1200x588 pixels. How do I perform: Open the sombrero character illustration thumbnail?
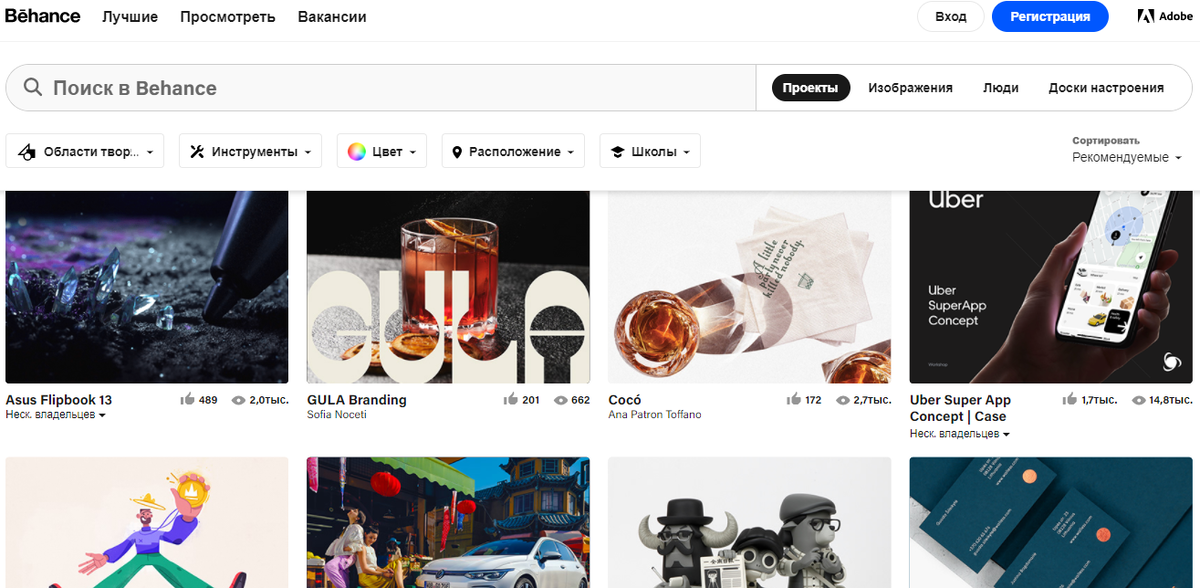click(x=147, y=523)
